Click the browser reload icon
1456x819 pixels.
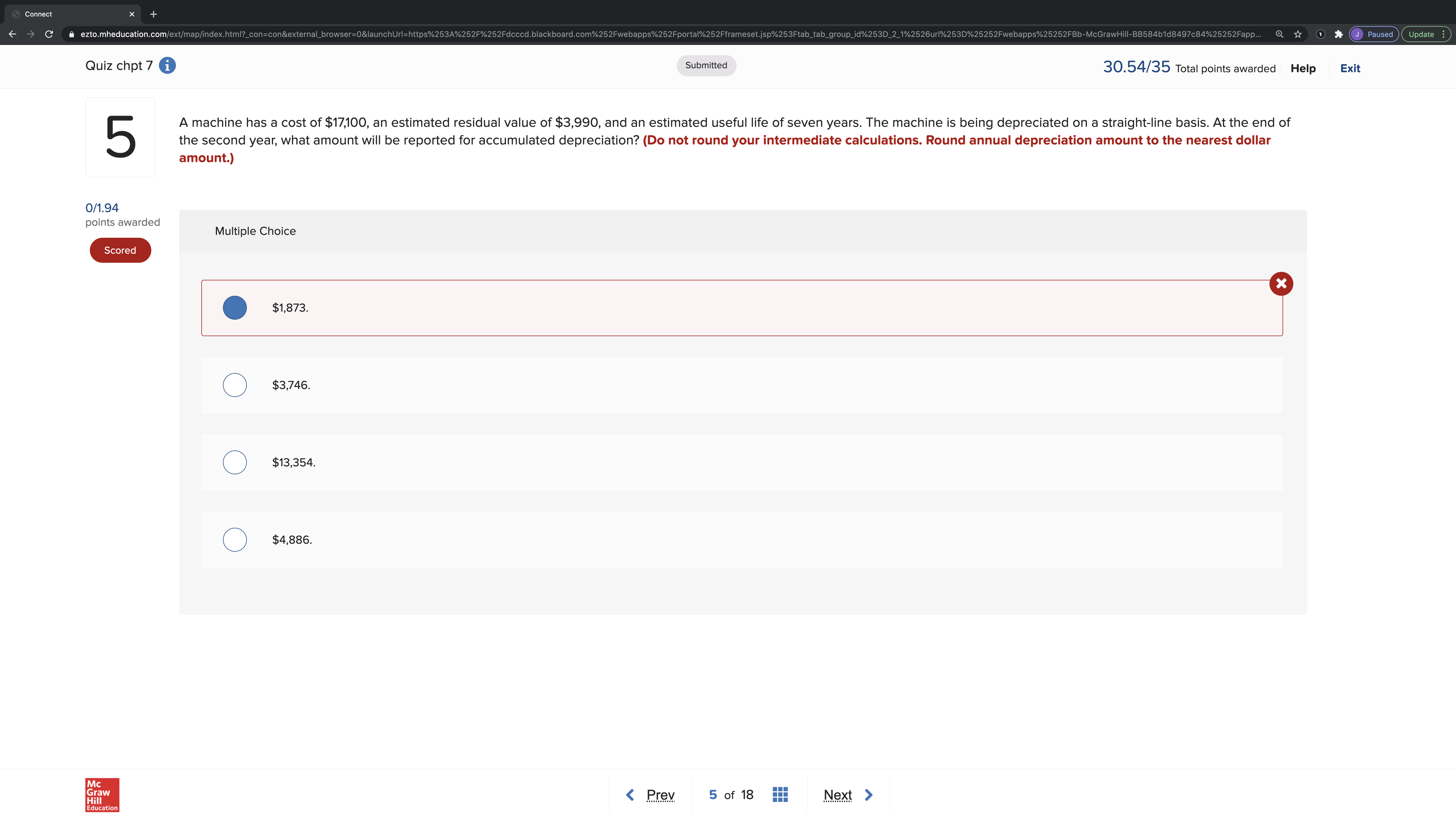[x=49, y=34]
